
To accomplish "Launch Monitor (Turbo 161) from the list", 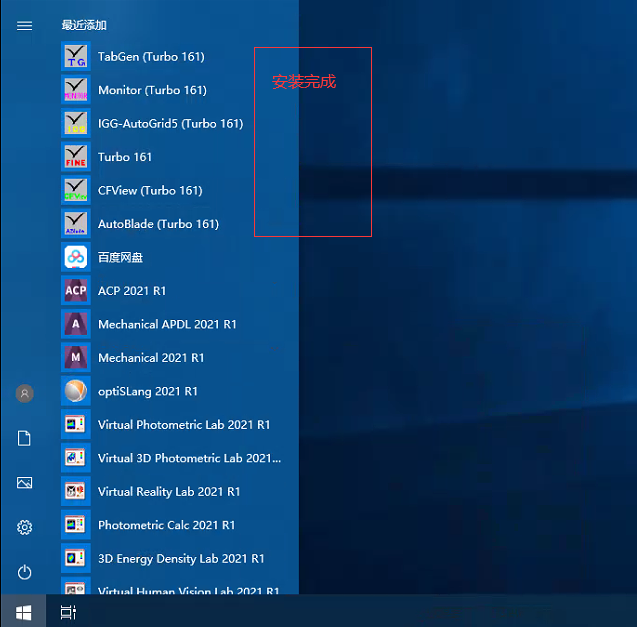I will (76, 90).
